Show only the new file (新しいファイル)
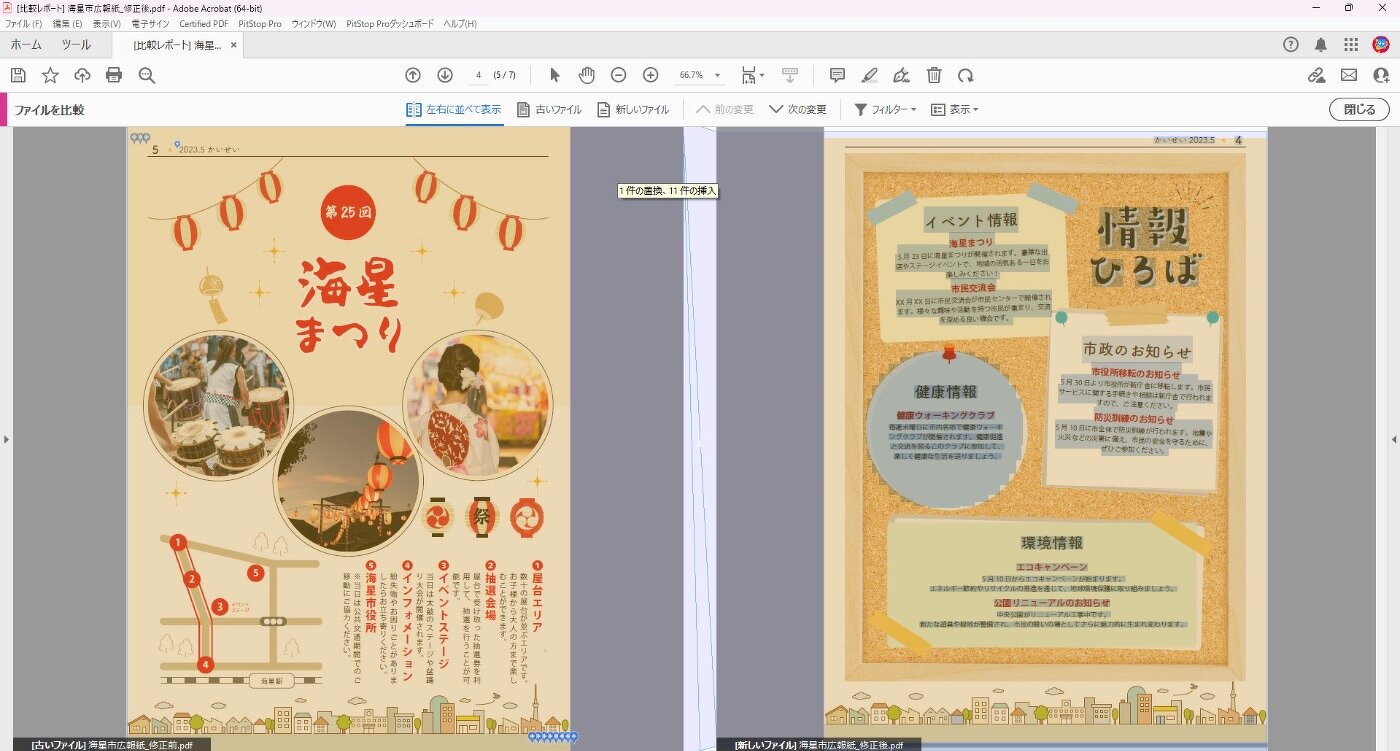1400x751 pixels. pyautogui.click(x=633, y=110)
